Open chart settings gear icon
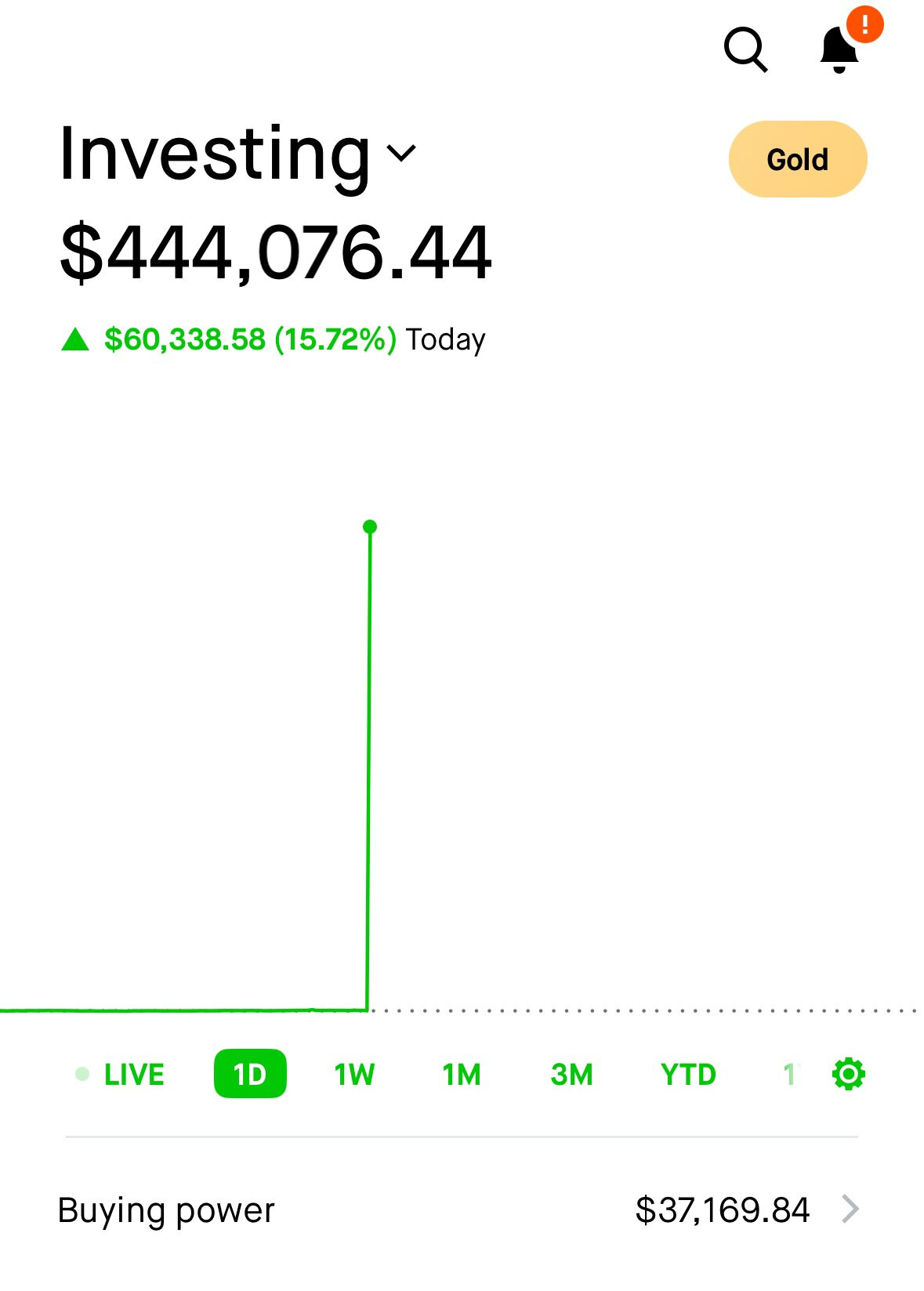The height and width of the screenshot is (1291, 924). pos(848,1074)
